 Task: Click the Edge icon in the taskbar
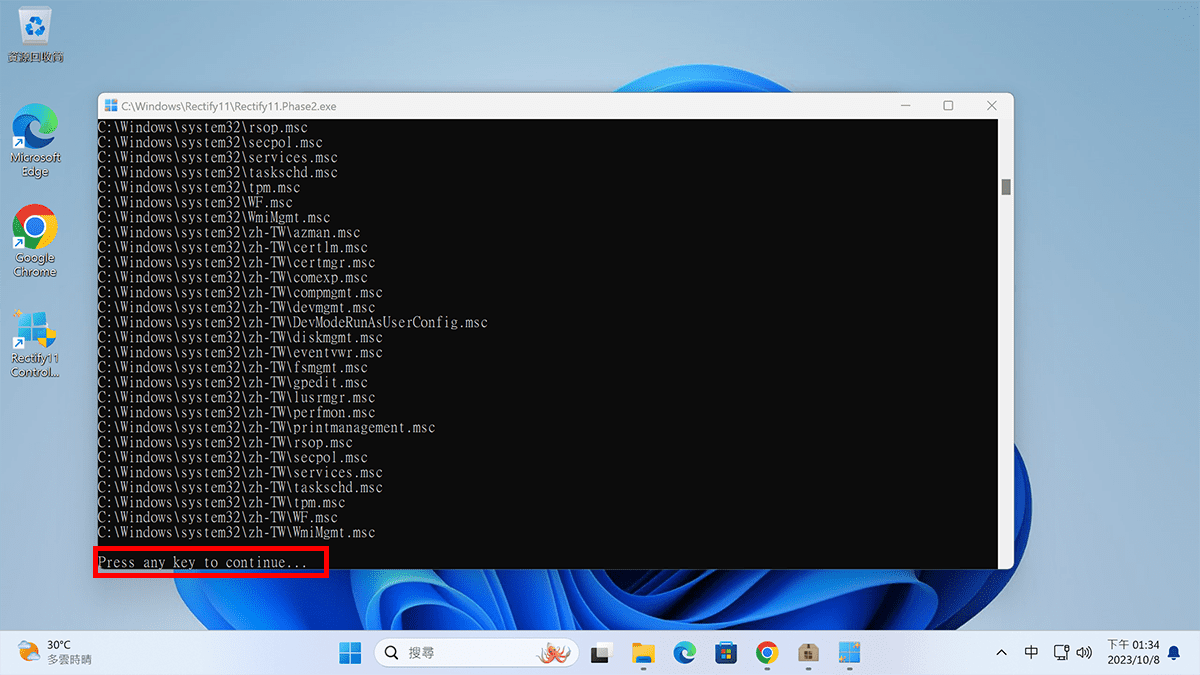click(x=684, y=653)
